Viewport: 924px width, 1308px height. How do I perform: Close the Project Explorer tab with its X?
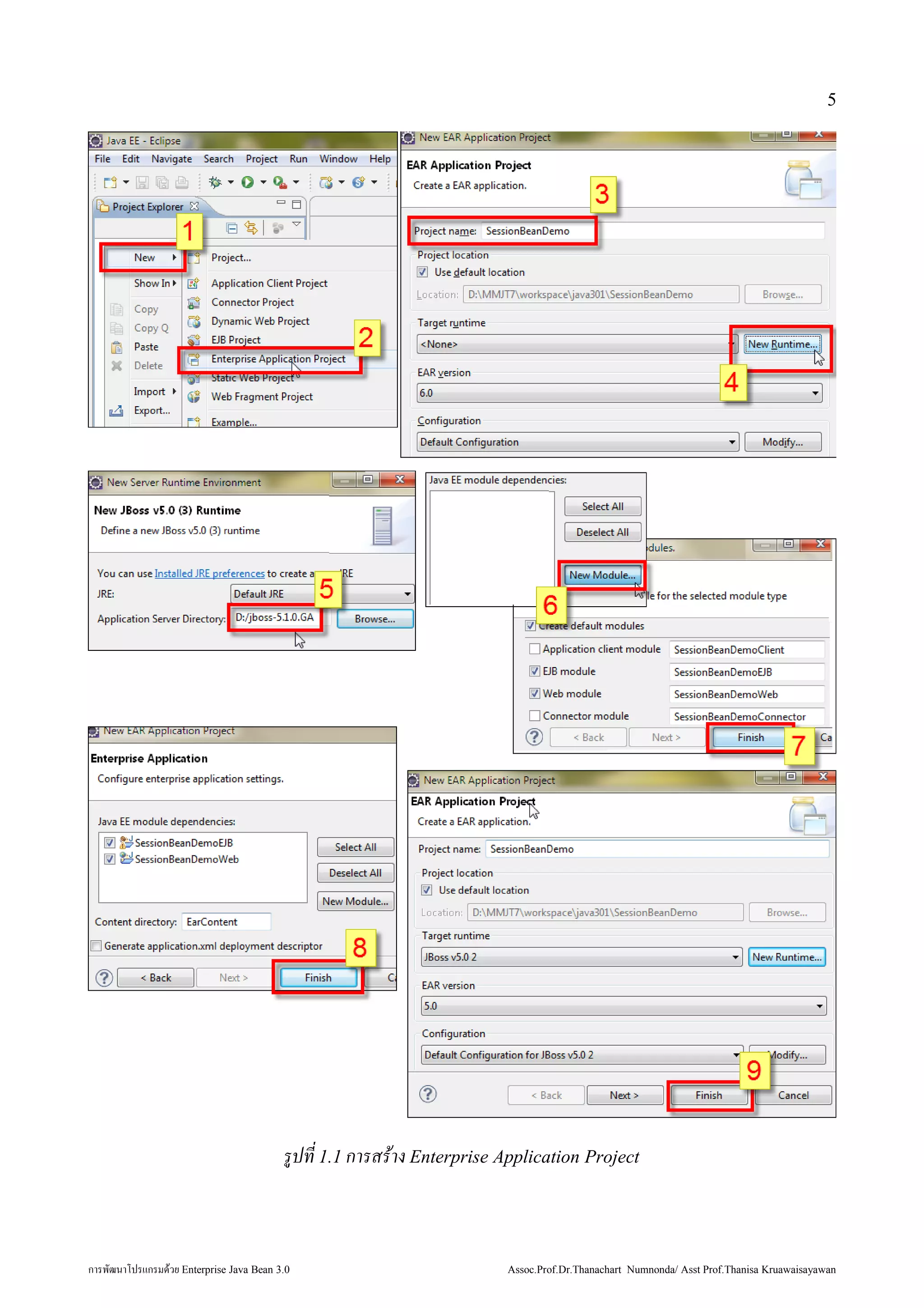194,206
